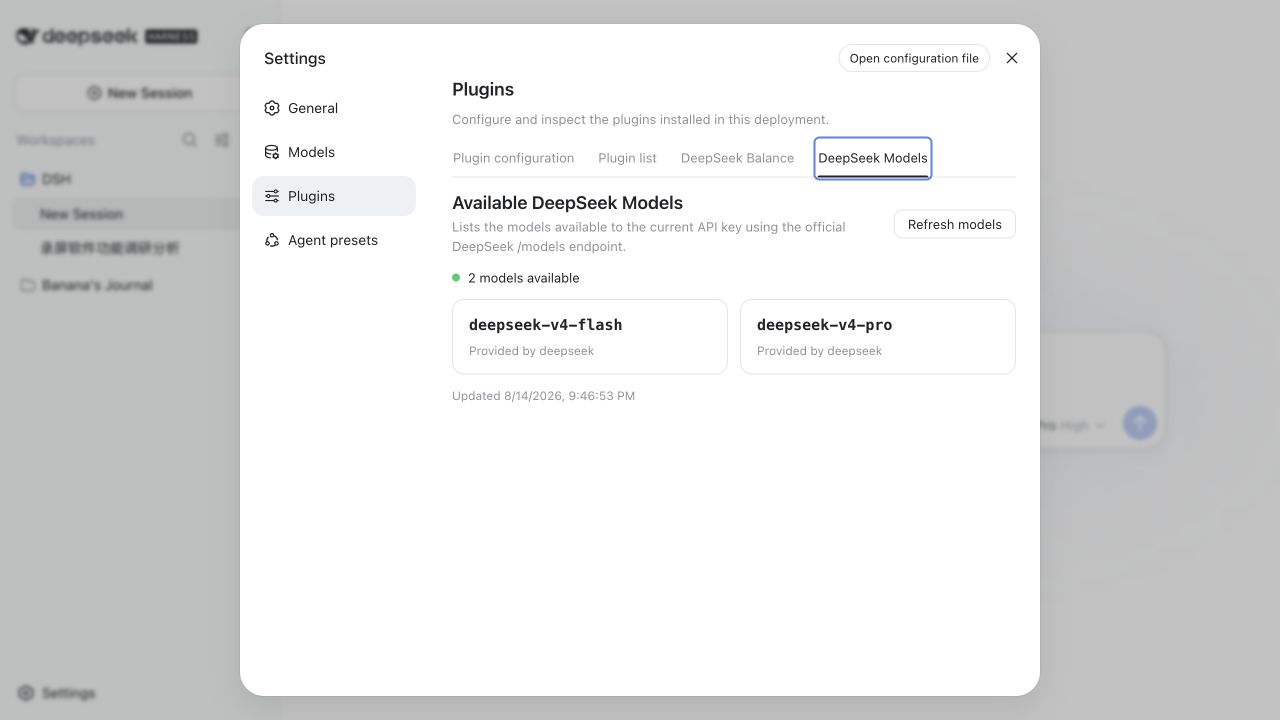
Task: Click Provided by deepseek under deepseek-v4-flash
Action: [531, 351]
